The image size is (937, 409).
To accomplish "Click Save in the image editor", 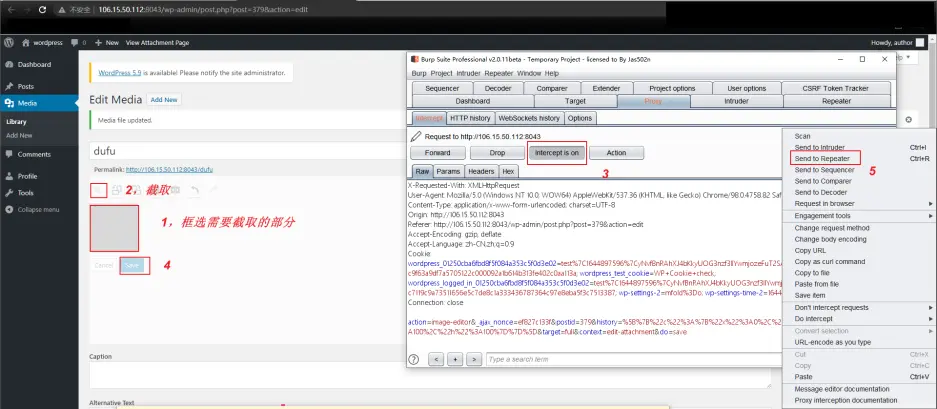I will [132, 265].
